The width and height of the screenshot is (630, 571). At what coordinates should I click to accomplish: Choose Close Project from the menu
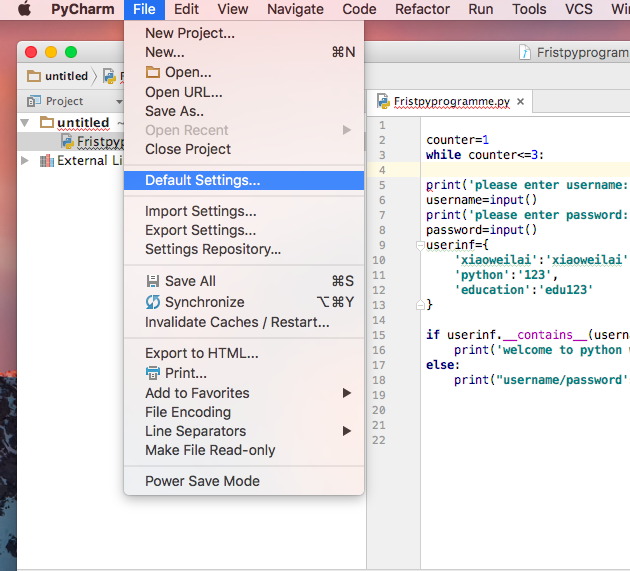[x=244, y=149]
